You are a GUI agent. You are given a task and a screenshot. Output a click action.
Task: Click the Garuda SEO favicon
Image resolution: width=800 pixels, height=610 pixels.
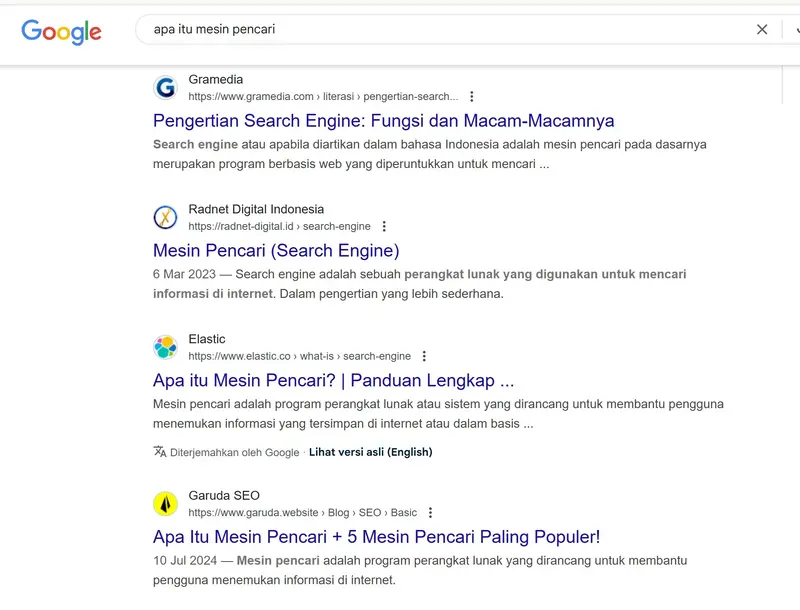click(165, 504)
